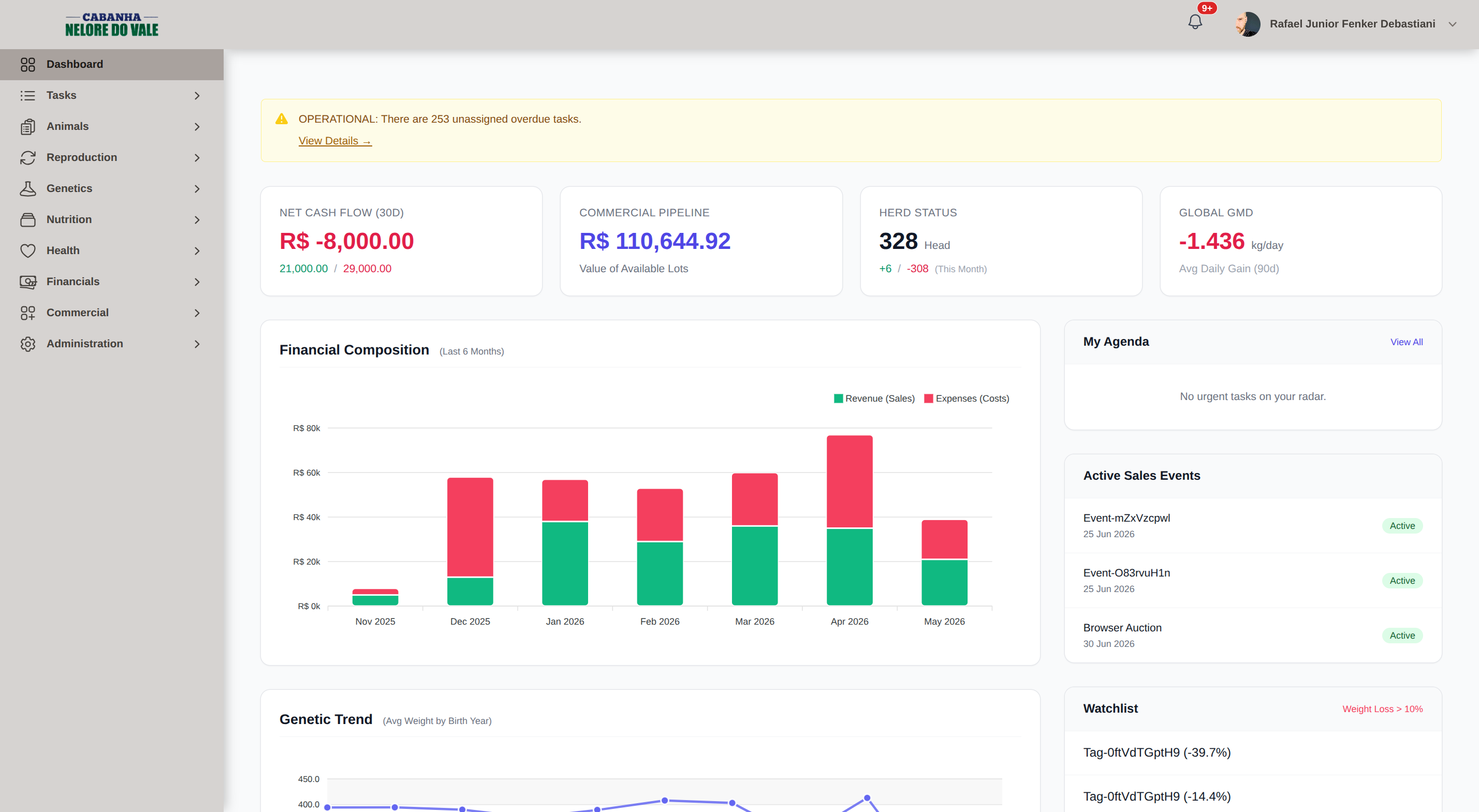
Task: Click the Health heart icon
Action: (x=27, y=250)
